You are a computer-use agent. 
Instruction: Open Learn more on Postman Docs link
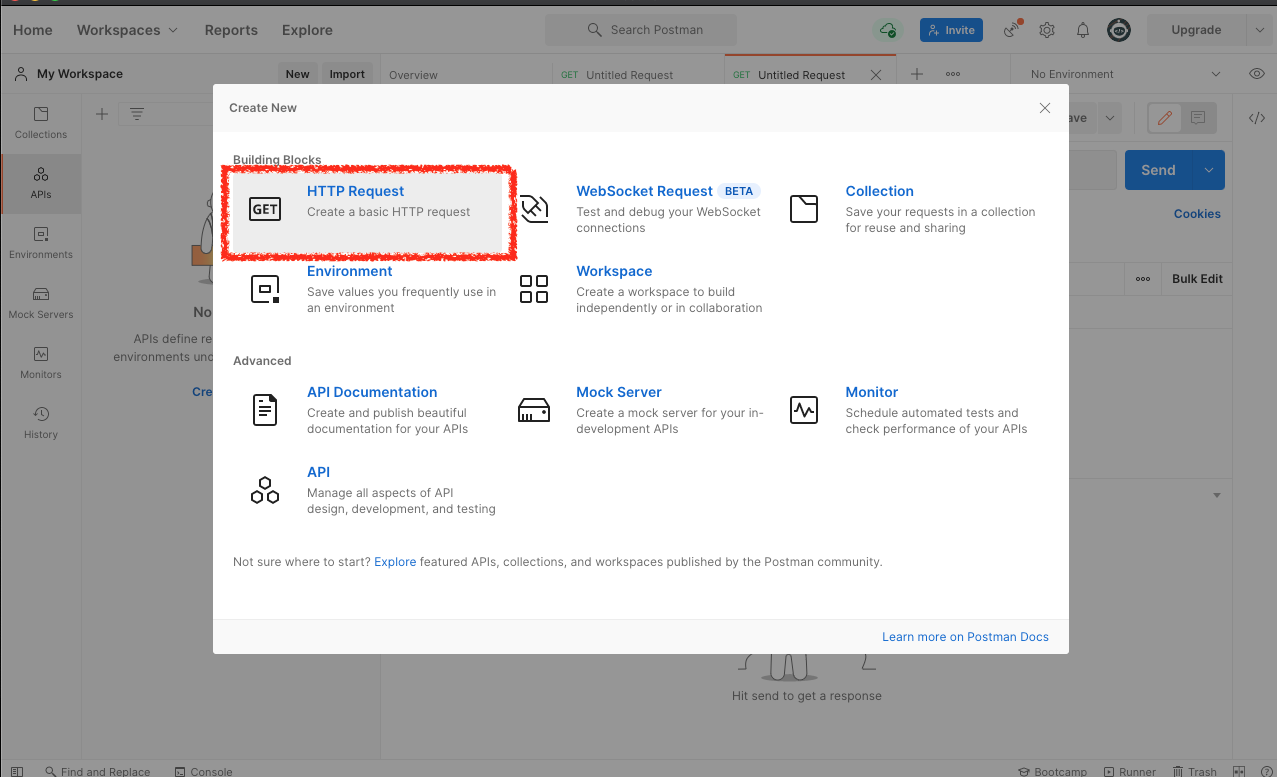pos(965,637)
